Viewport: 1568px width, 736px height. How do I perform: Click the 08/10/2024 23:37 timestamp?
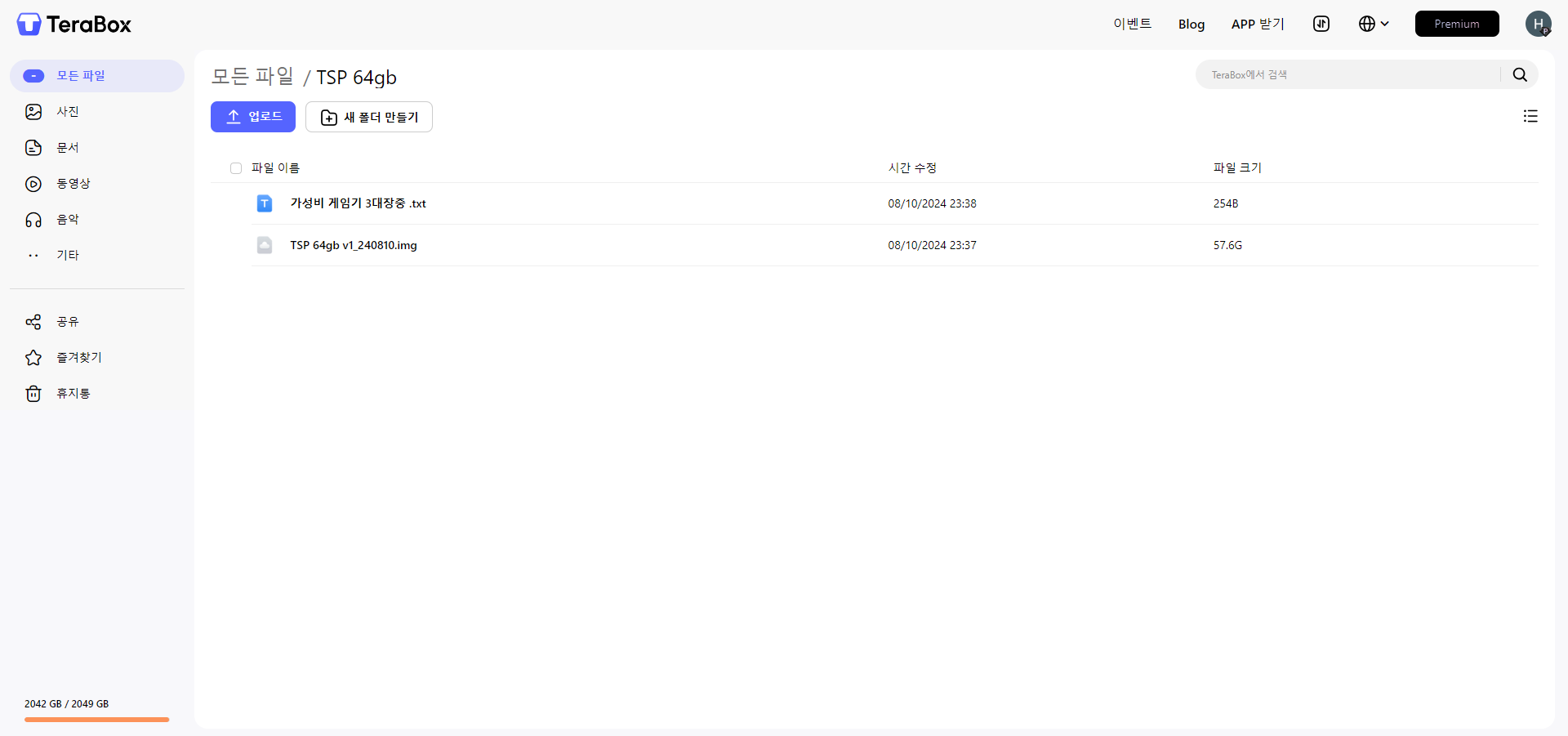tap(932, 245)
